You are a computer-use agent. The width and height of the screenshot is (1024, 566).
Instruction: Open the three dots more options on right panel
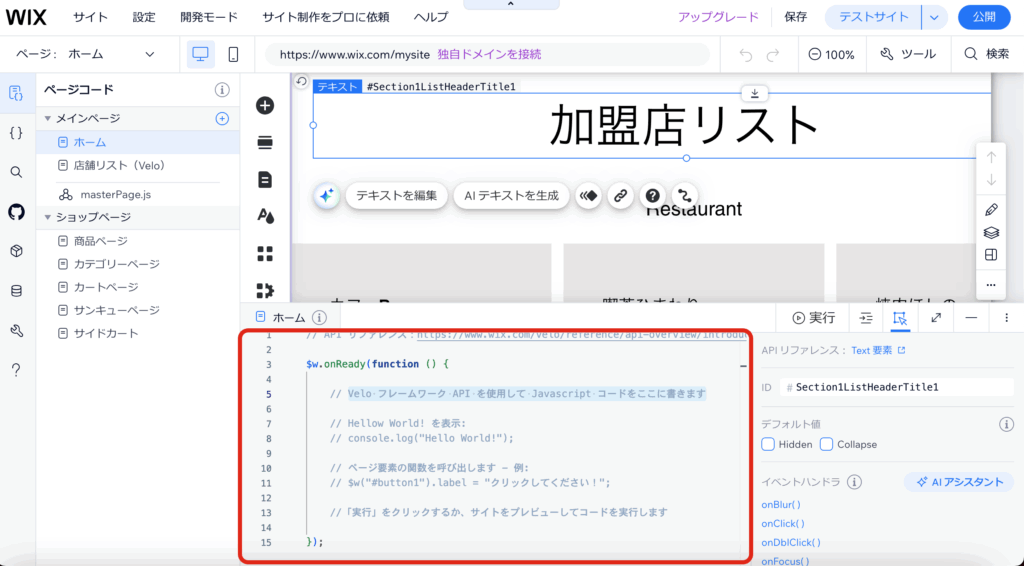(991, 285)
